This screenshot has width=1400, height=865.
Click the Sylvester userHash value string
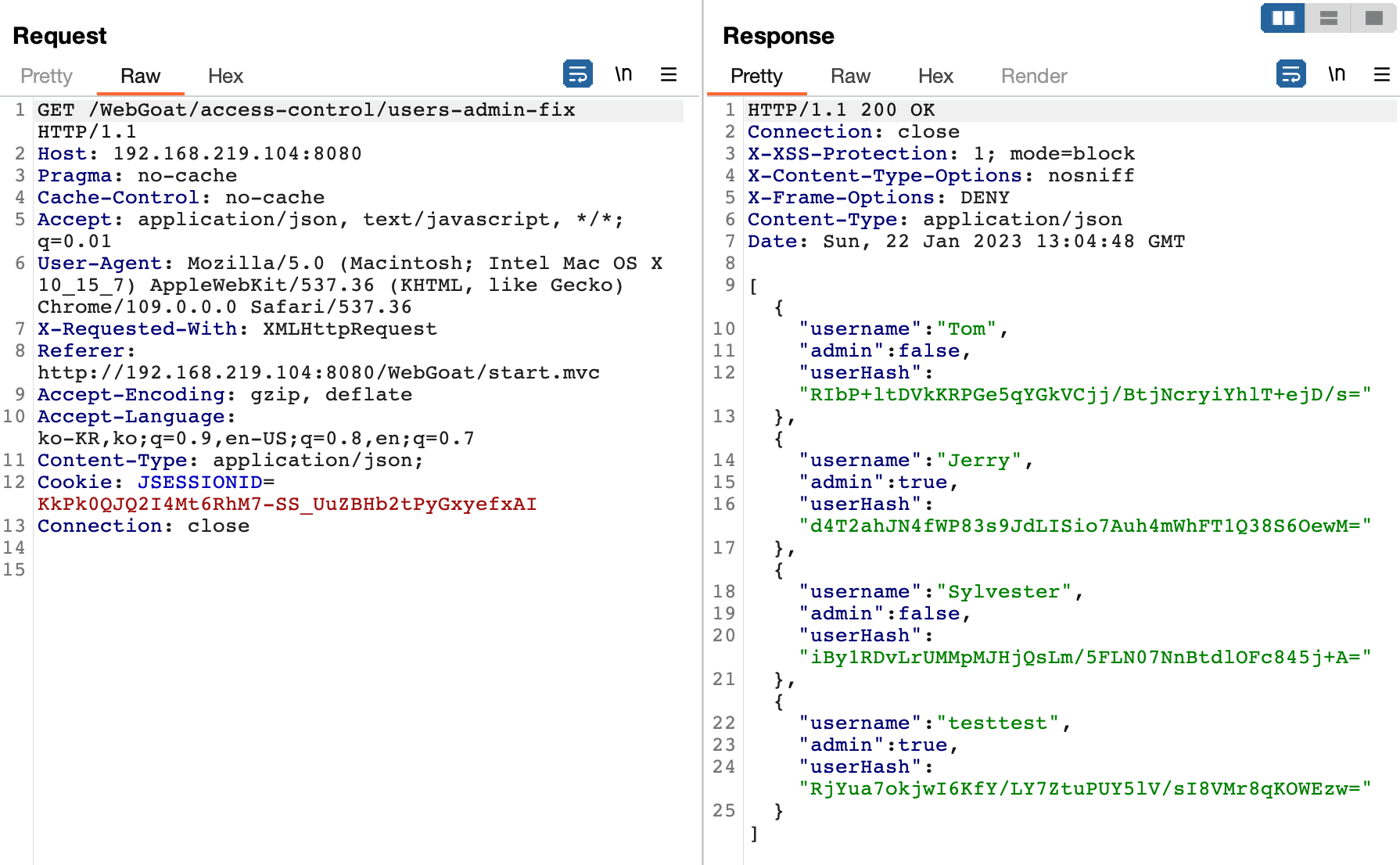pos(1085,658)
